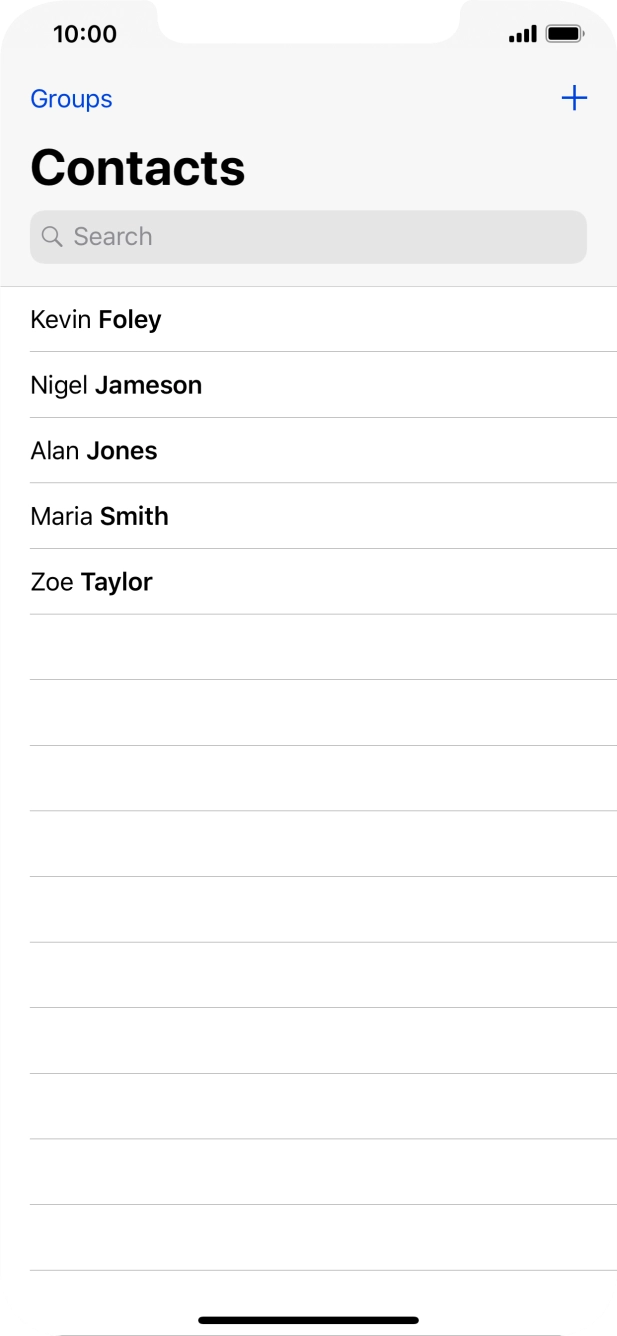This screenshot has height=1336, width=617.
Task: Open the Groups link
Action: tap(71, 99)
